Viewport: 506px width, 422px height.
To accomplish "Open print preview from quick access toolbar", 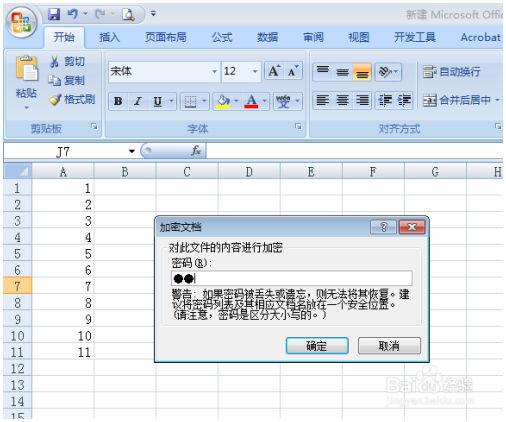I will 128,15.
